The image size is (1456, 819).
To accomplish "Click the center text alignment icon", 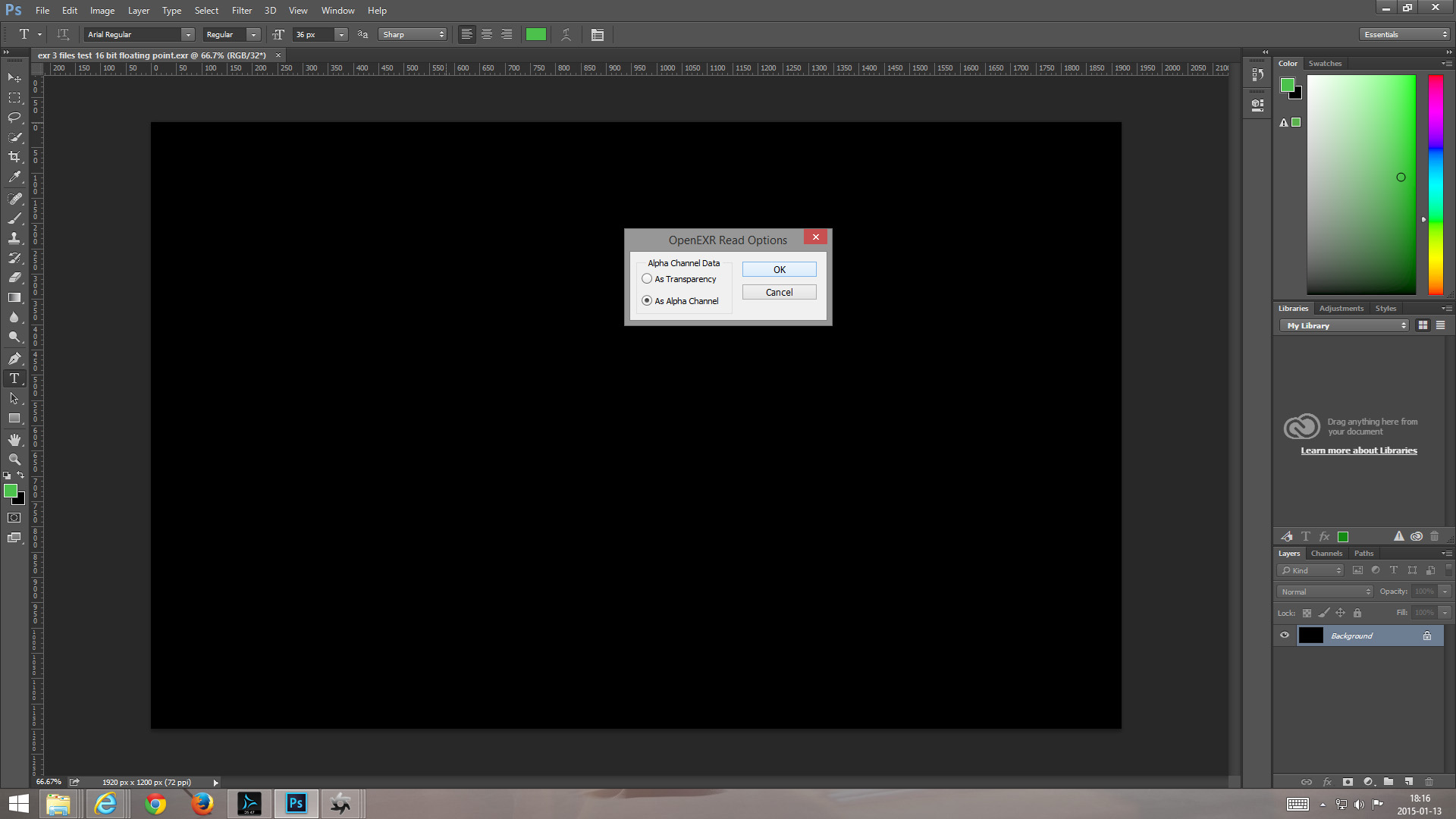I will coord(487,35).
